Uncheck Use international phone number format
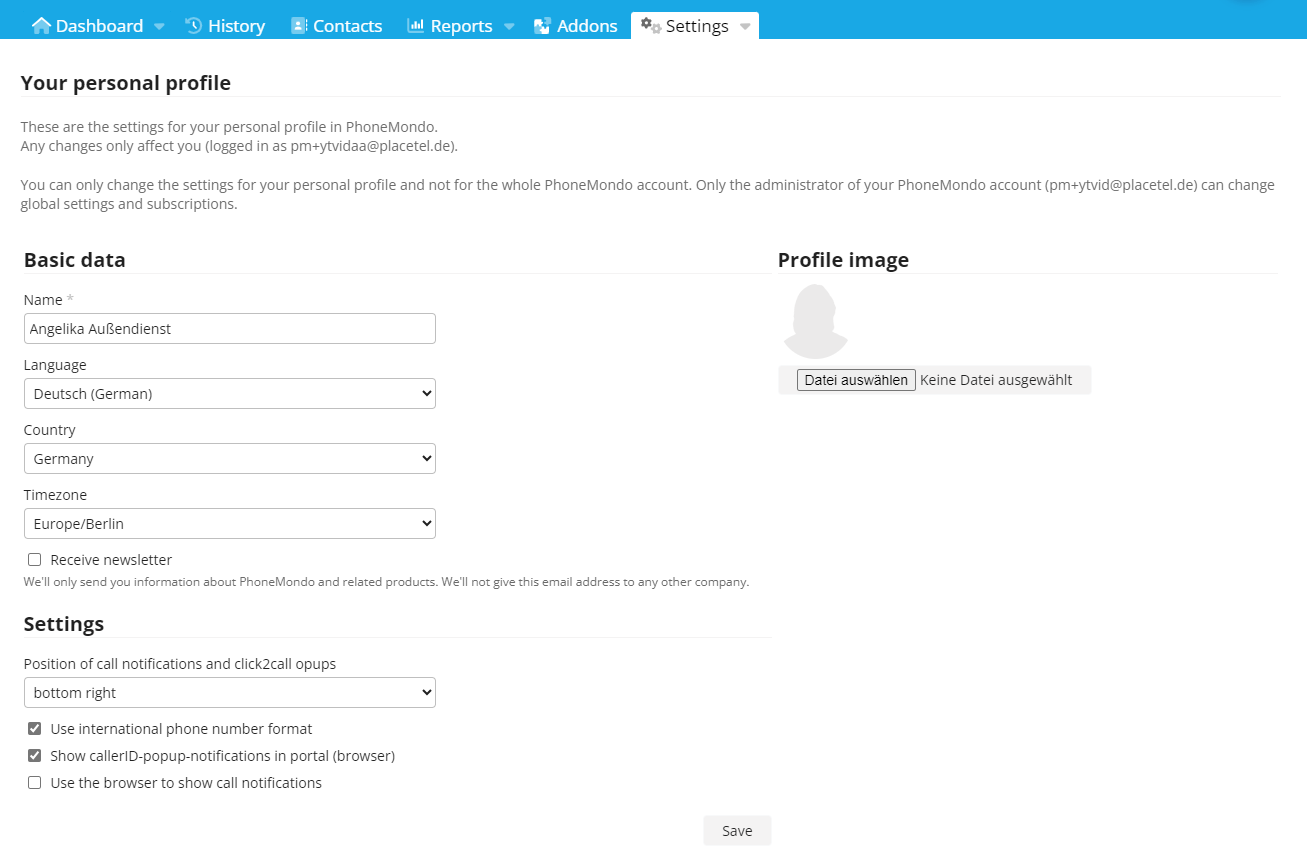The image size is (1307, 856). click(35, 729)
